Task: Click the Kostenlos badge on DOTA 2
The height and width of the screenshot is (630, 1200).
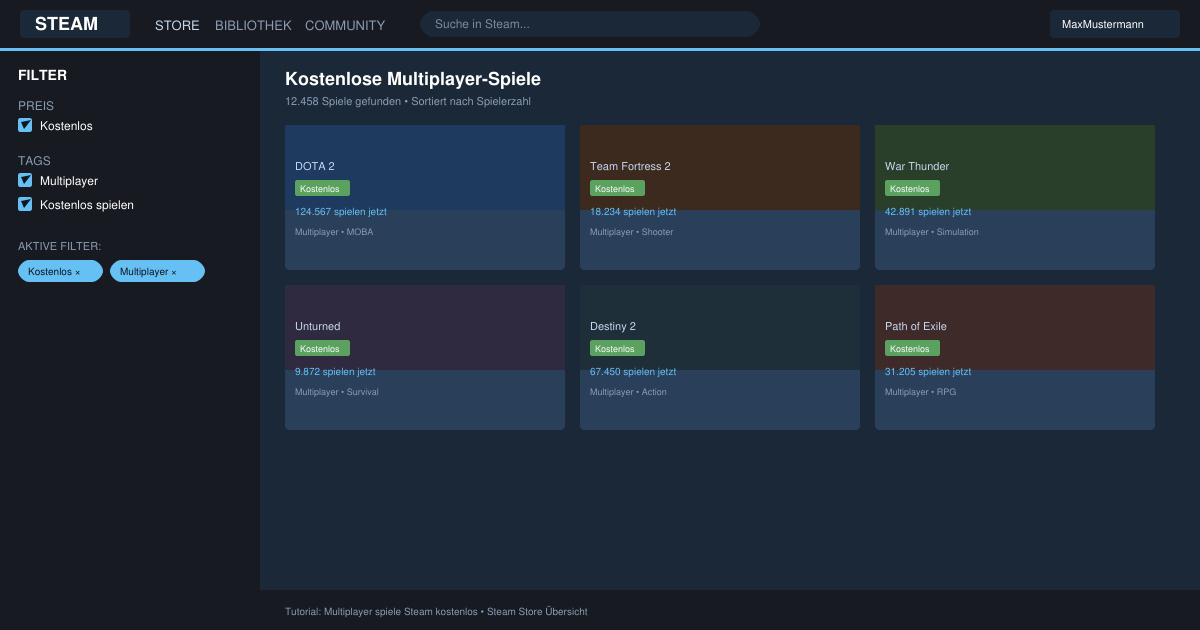Action: 322,188
